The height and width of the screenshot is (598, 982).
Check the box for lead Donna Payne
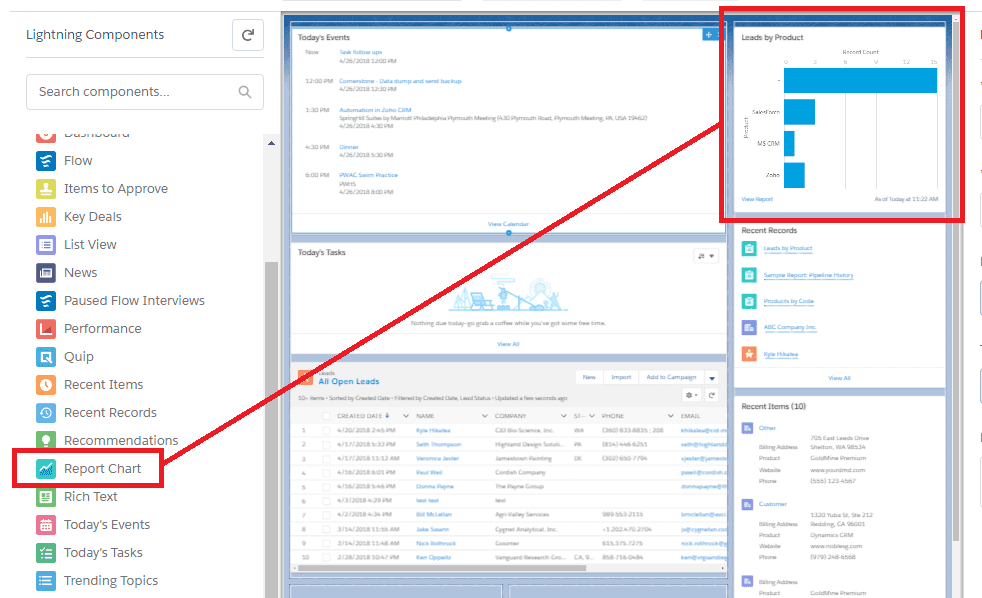326,487
